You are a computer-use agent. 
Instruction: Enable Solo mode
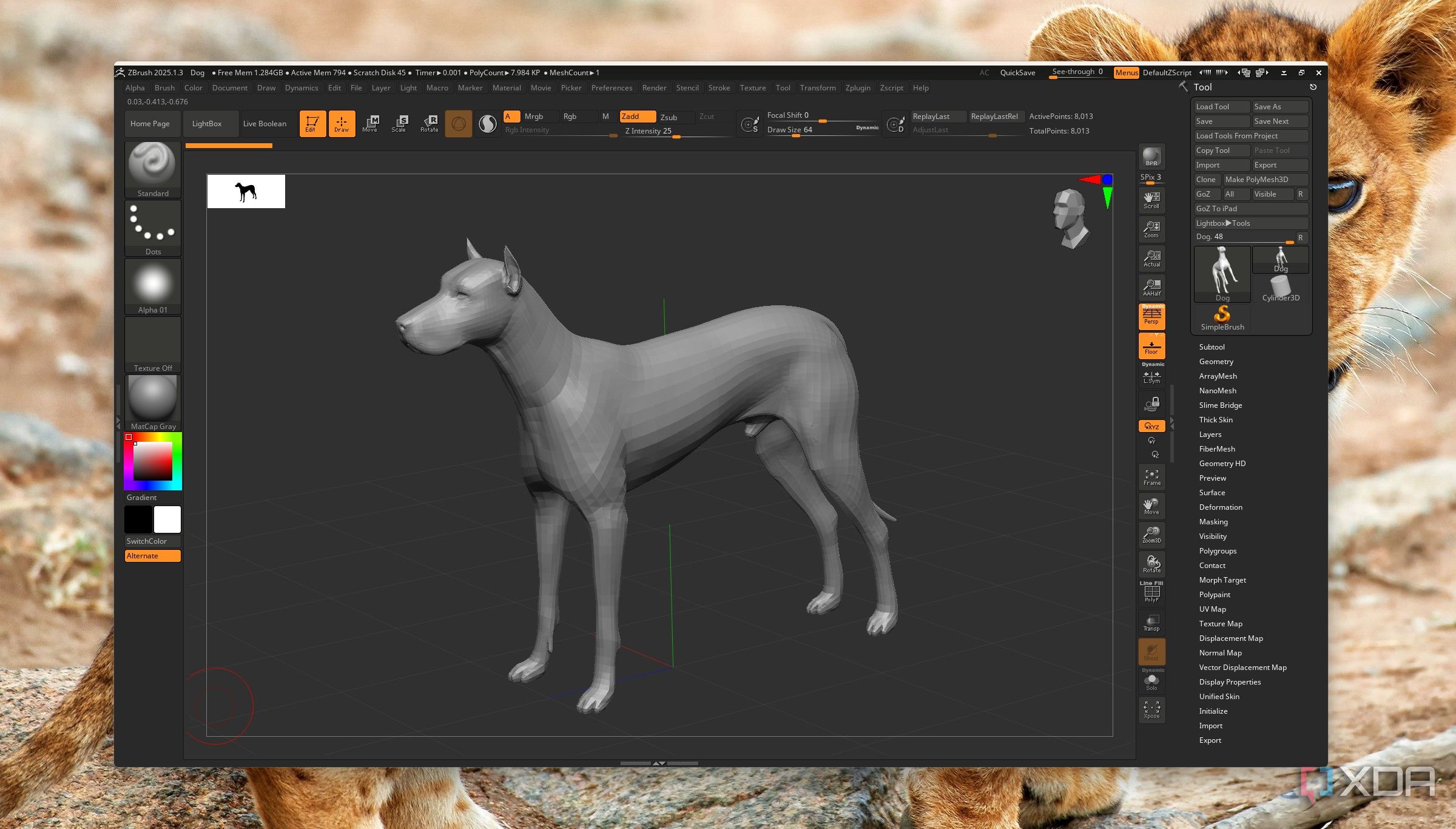tap(1151, 680)
